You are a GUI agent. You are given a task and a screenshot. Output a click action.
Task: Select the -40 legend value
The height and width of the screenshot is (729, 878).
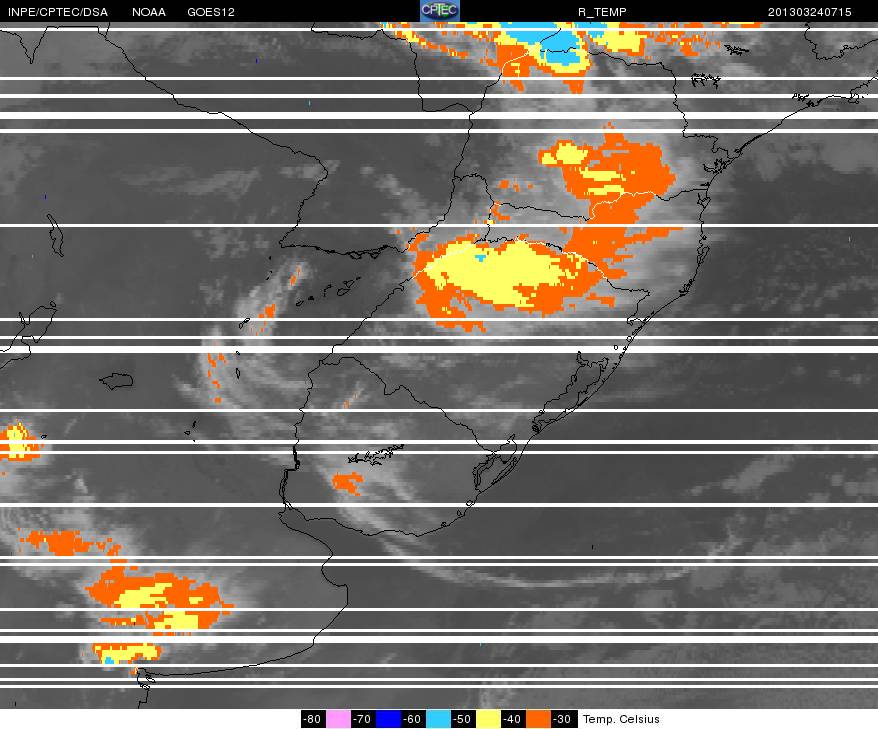513,719
